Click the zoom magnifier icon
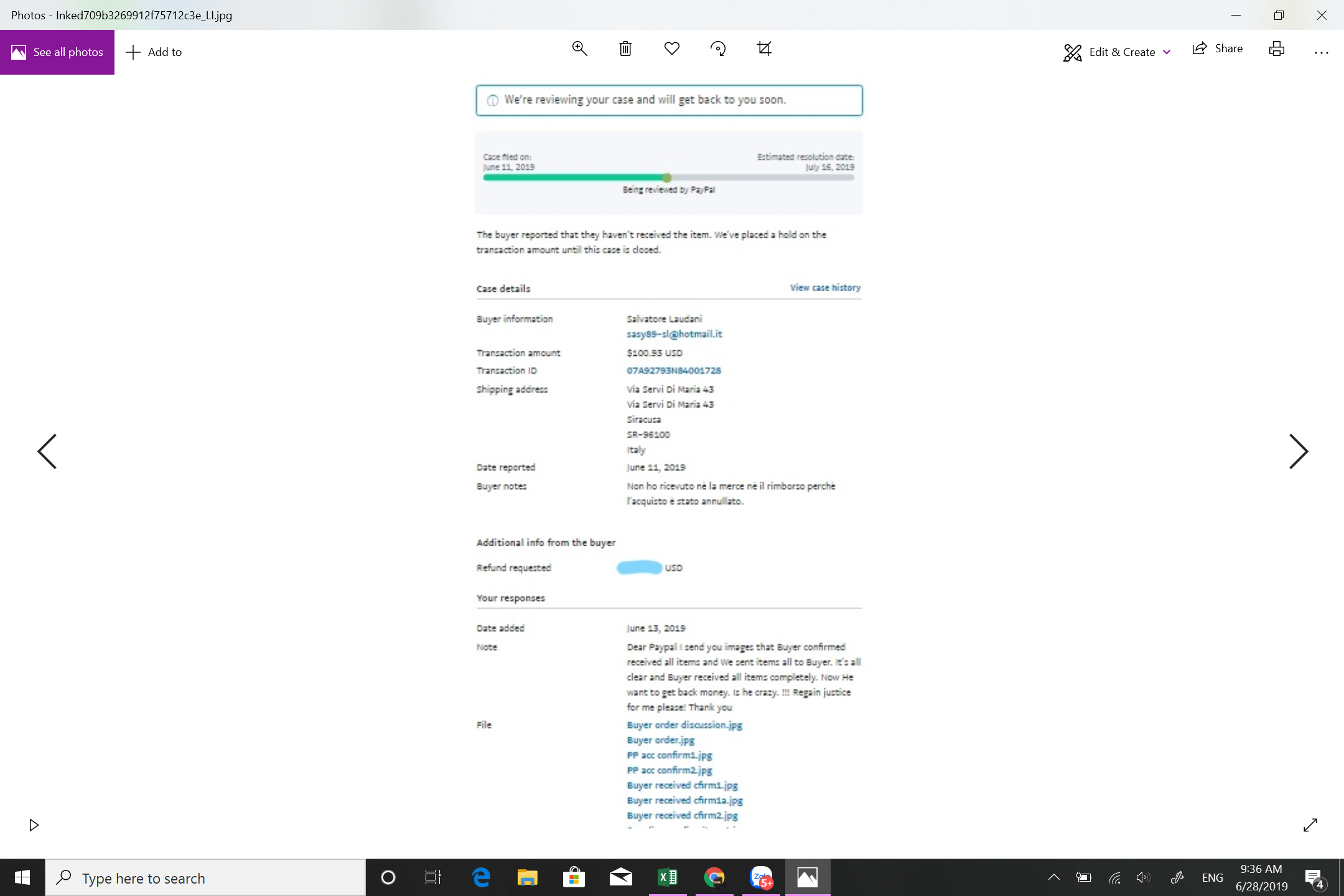The image size is (1344, 896). (579, 49)
